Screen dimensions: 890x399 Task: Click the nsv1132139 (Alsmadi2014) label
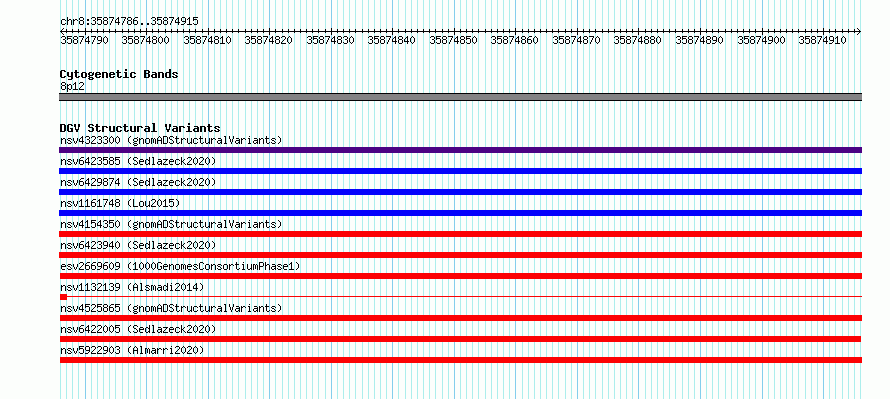click(132, 287)
